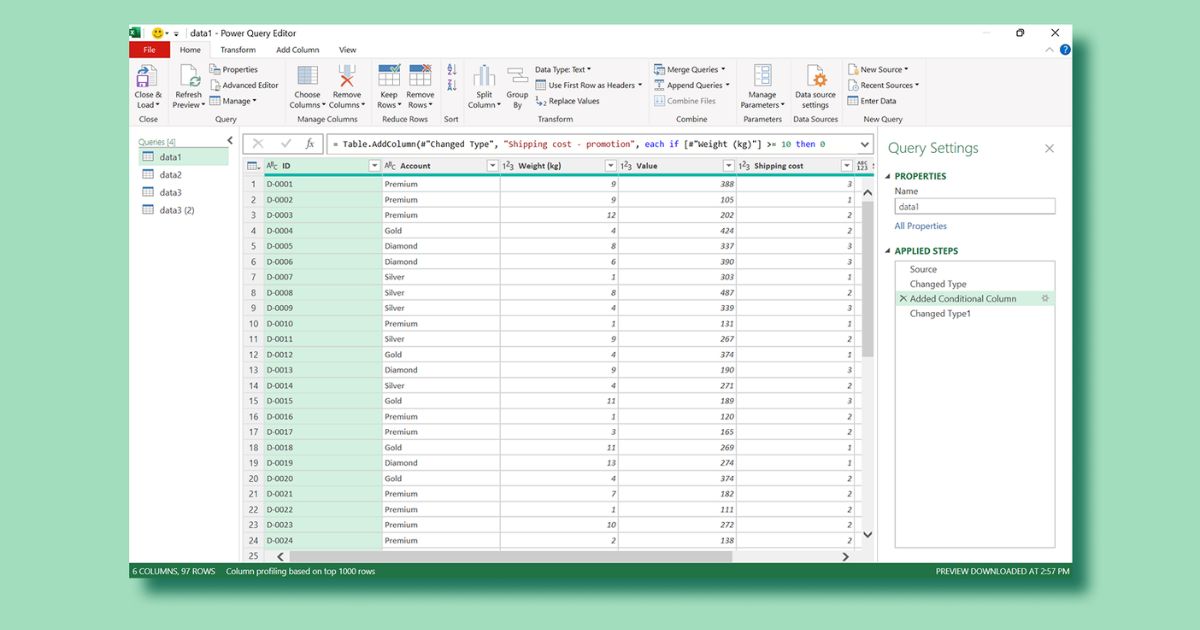Sort ascending with the A-Z icon
The height and width of the screenshot is (630, 1200).
tap(452, 69)
